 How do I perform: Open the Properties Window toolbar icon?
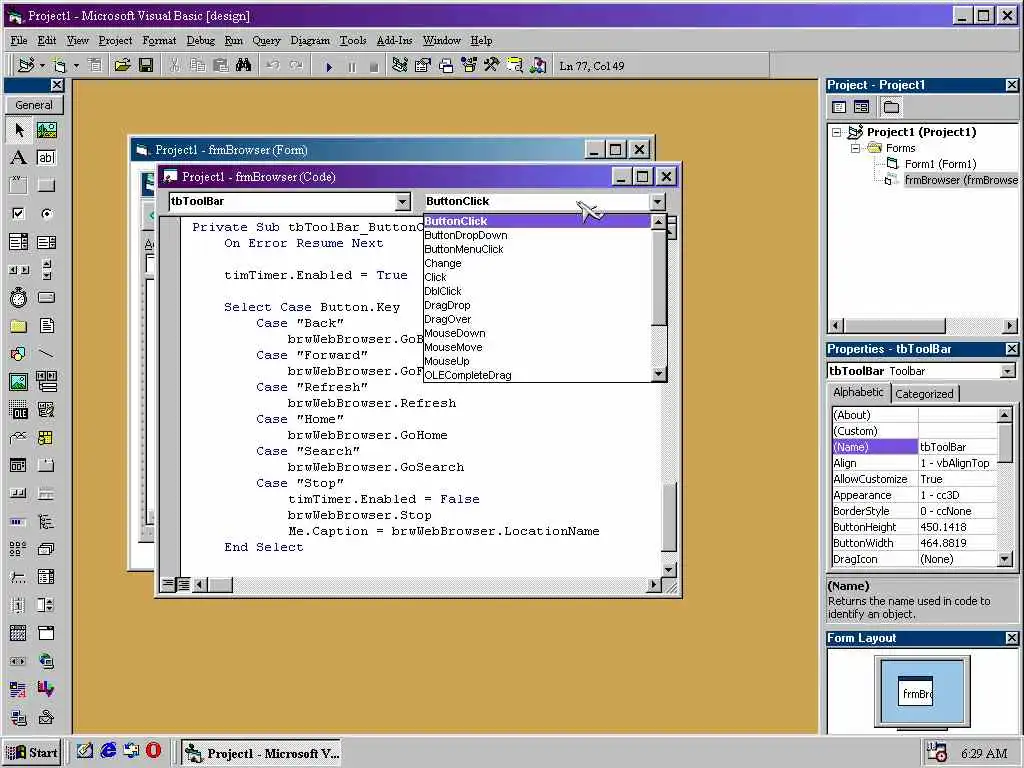pos(423,65)
